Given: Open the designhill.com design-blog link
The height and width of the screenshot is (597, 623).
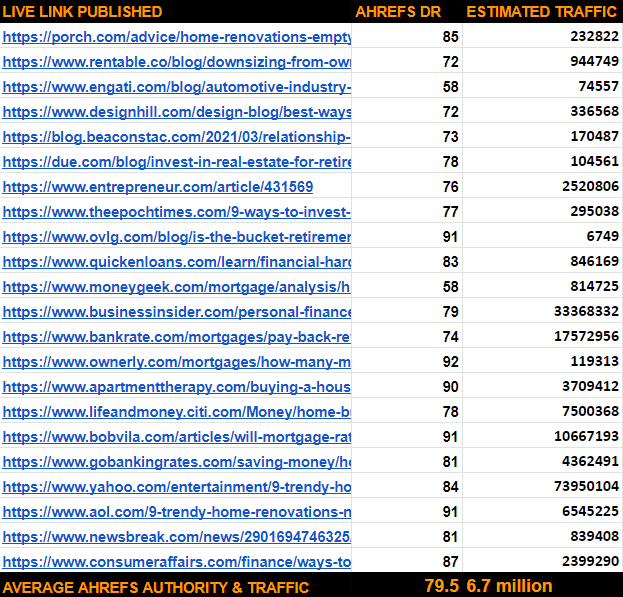Looking at the screenshot, I should pyautogui.click(x=177, y=112).
